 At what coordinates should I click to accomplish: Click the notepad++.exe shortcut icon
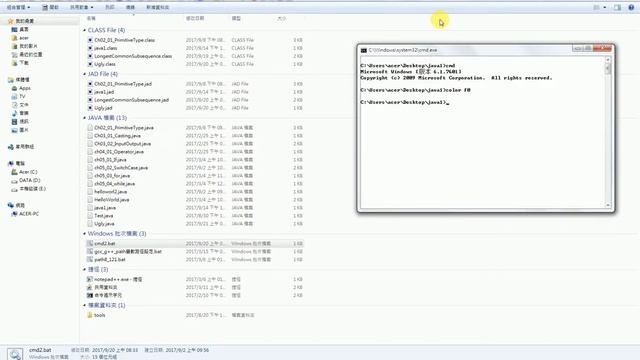(90, 279)
